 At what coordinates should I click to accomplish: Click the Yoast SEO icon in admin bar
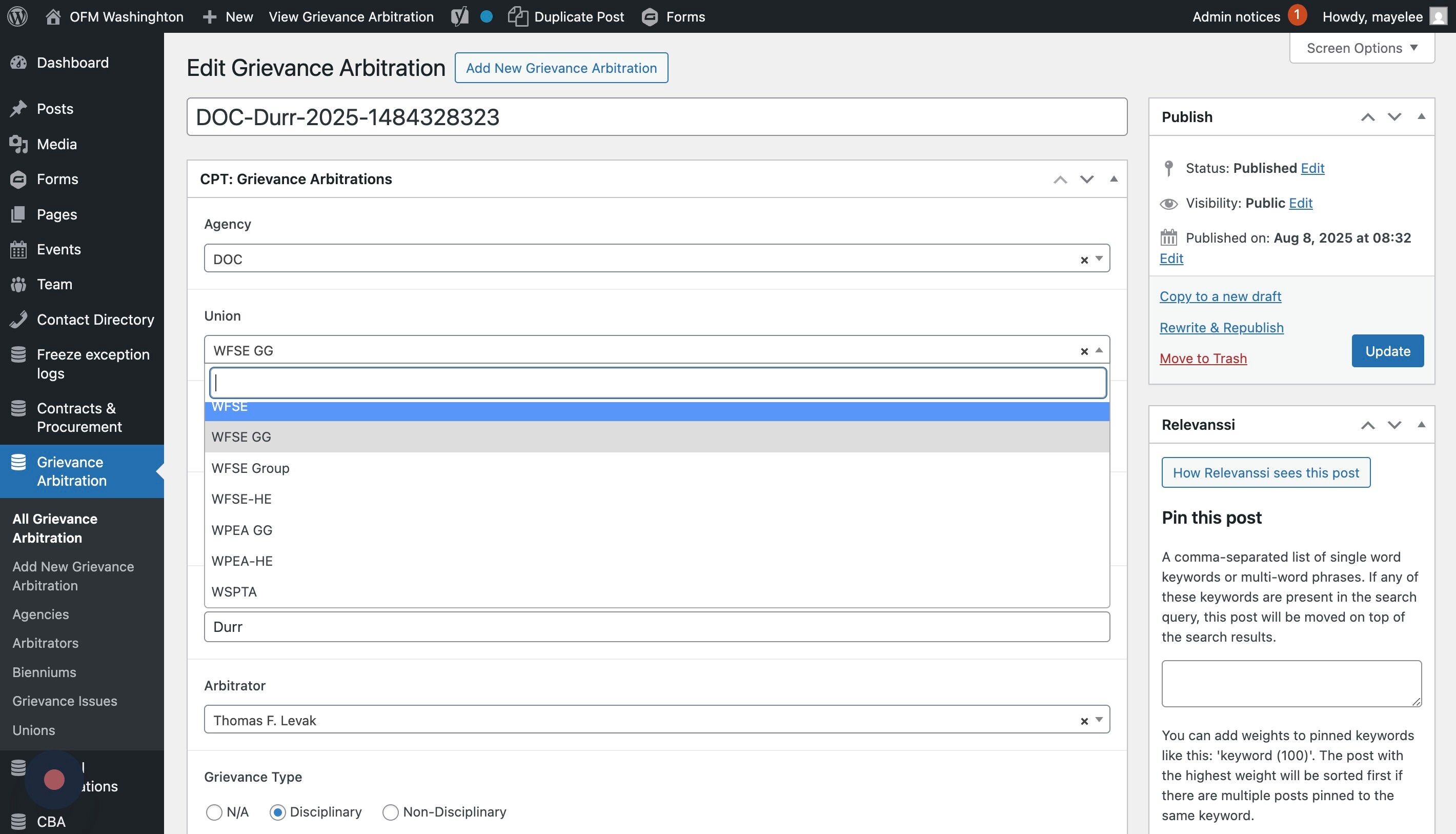(459, 16)
